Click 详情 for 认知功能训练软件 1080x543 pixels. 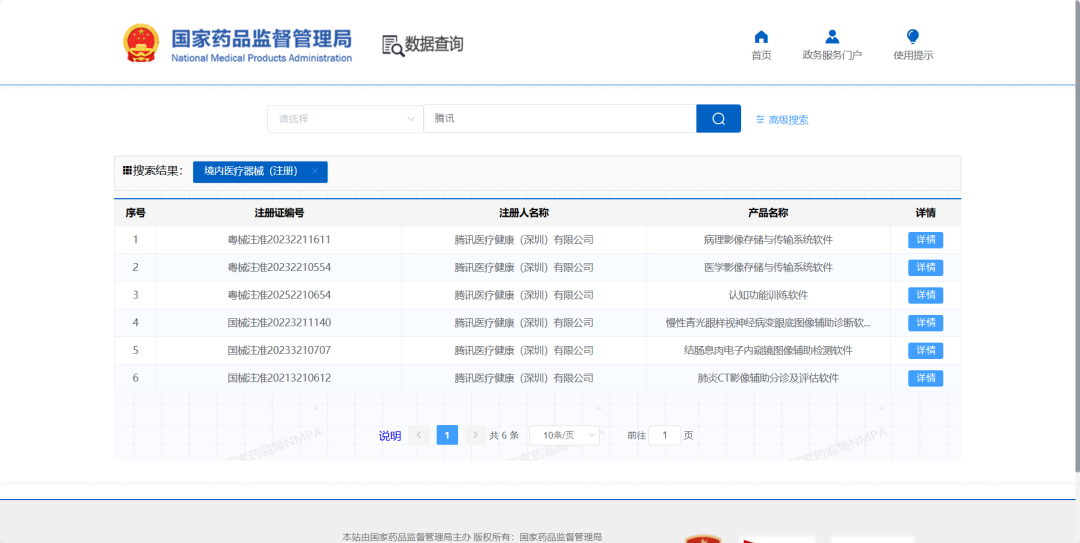(925, 295)
